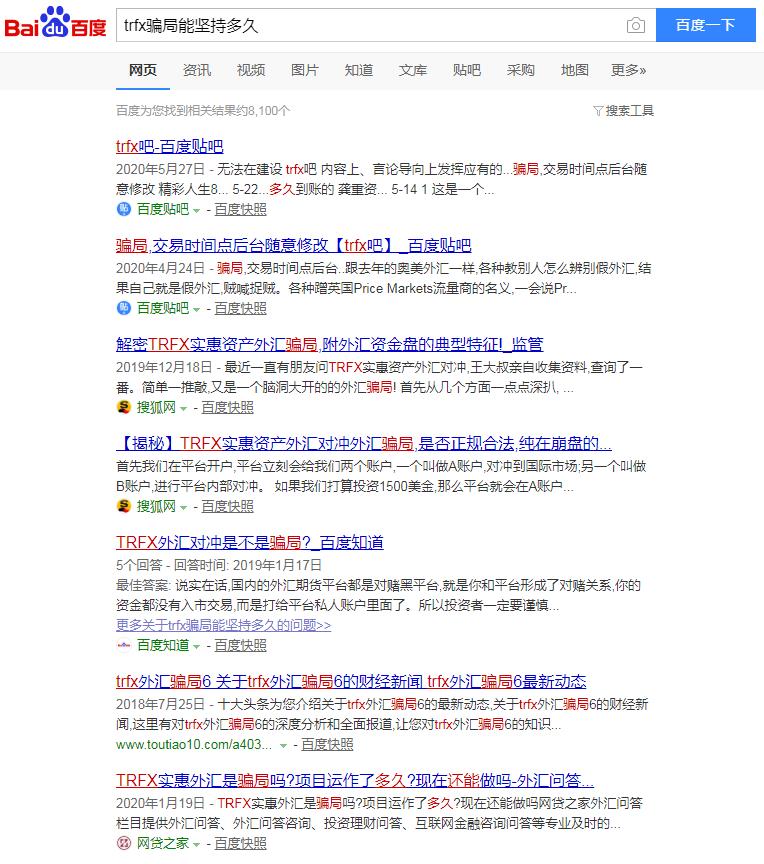Expand arrow next to first 百度贴吧 source
Viewport: 764px width, 864px height.
coord(197,210)
